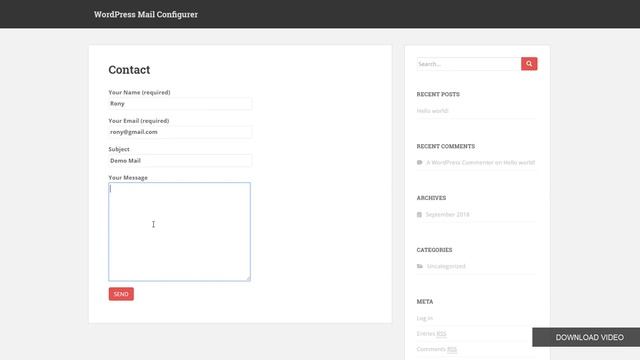
Task: Click the Meta widget heading
Action: (425, 302)
